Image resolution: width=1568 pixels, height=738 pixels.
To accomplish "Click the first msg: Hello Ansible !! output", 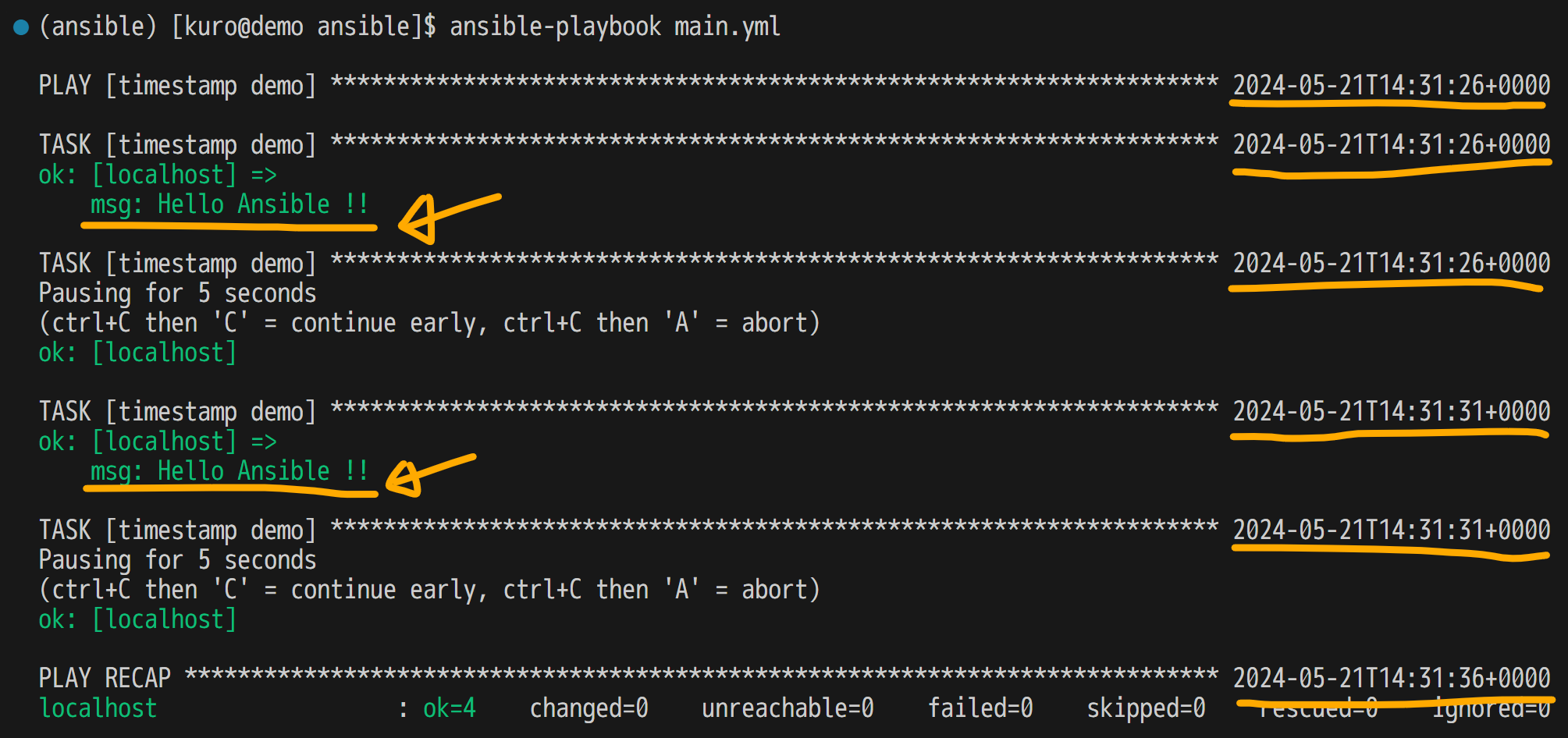I will click(229, 204).
